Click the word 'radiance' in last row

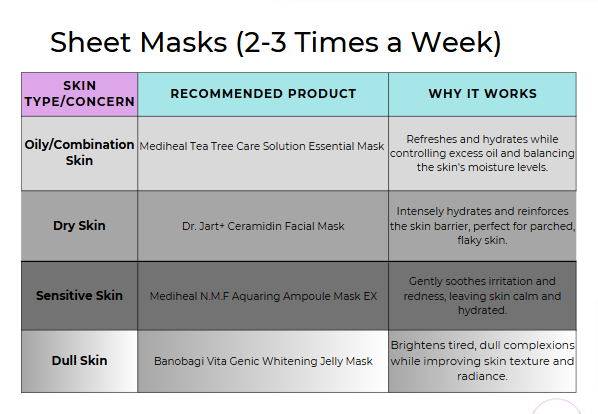pyautogui.click(x=482, y=376)
